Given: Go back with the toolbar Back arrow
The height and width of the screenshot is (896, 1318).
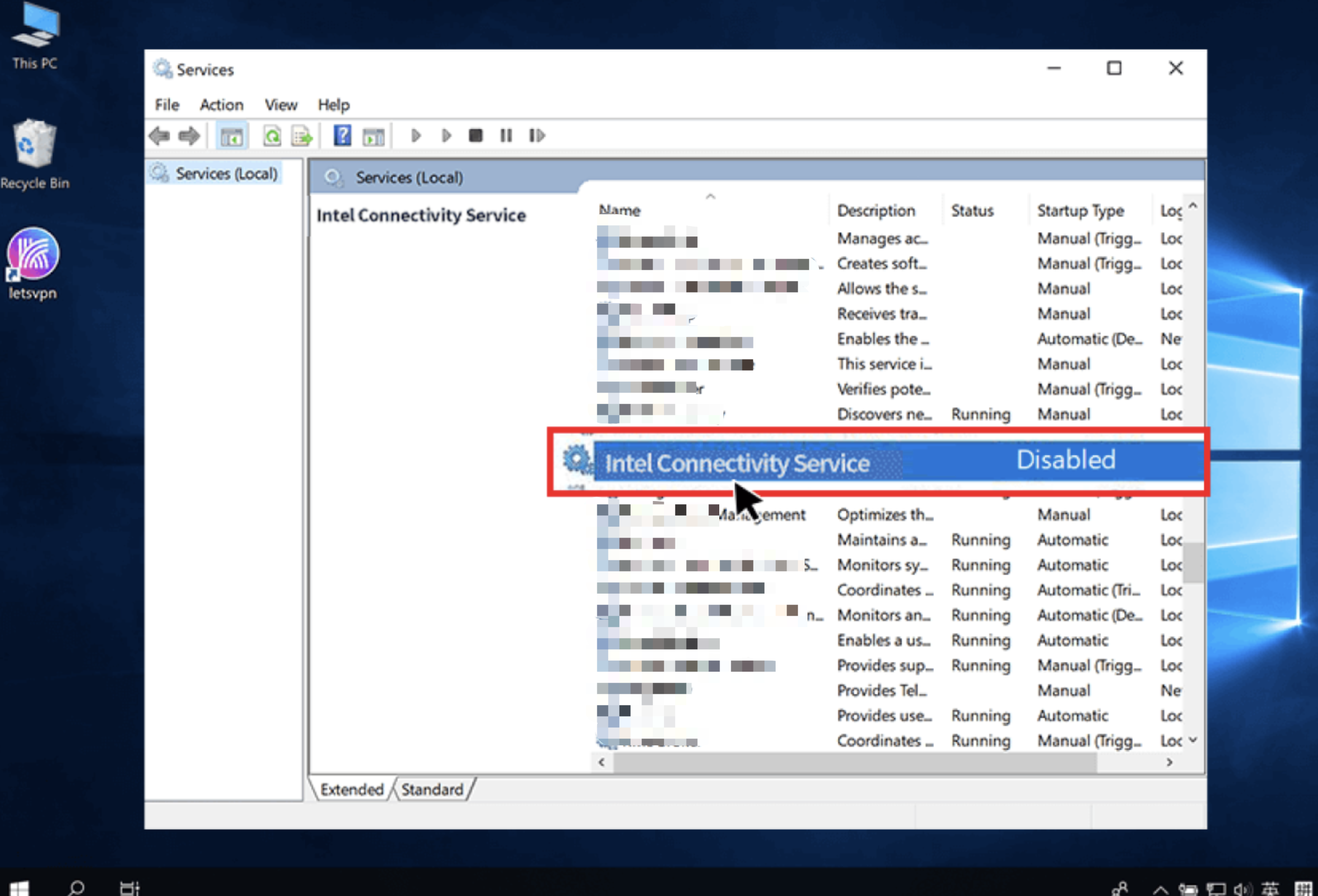Looking at the screenshot, I should click(x=160, y=136).
